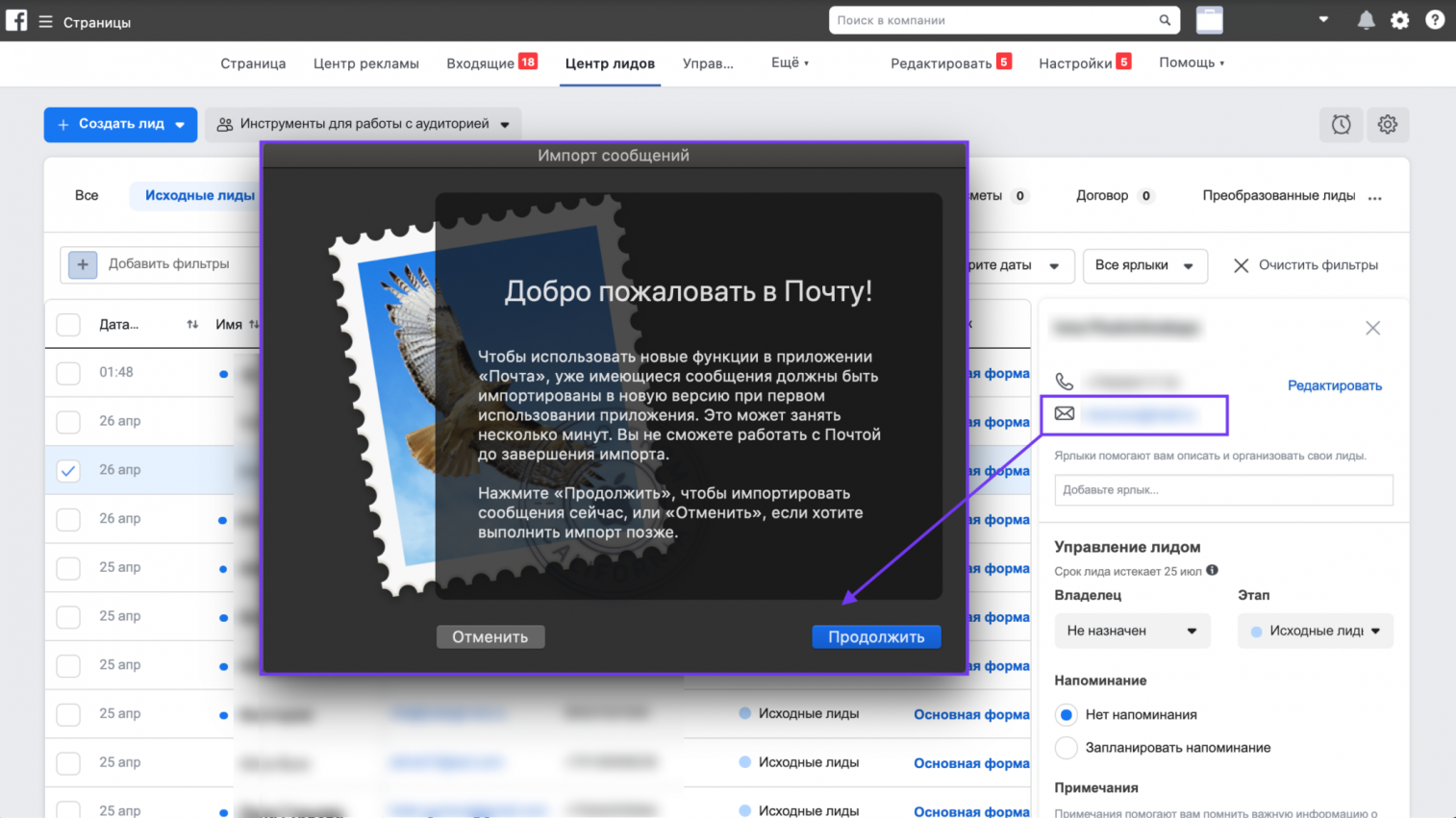The image size is (1456, 818).
Task: Open Владелец Не назначен dropdown
Action: click(1132, 631)
